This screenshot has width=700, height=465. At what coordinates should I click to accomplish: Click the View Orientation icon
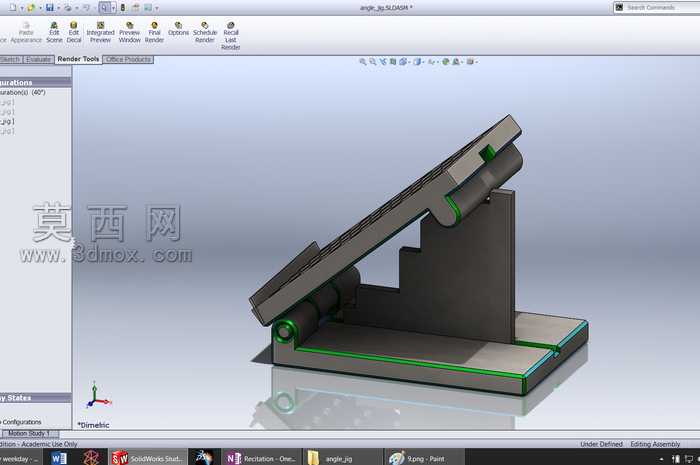tap(403, 62)
